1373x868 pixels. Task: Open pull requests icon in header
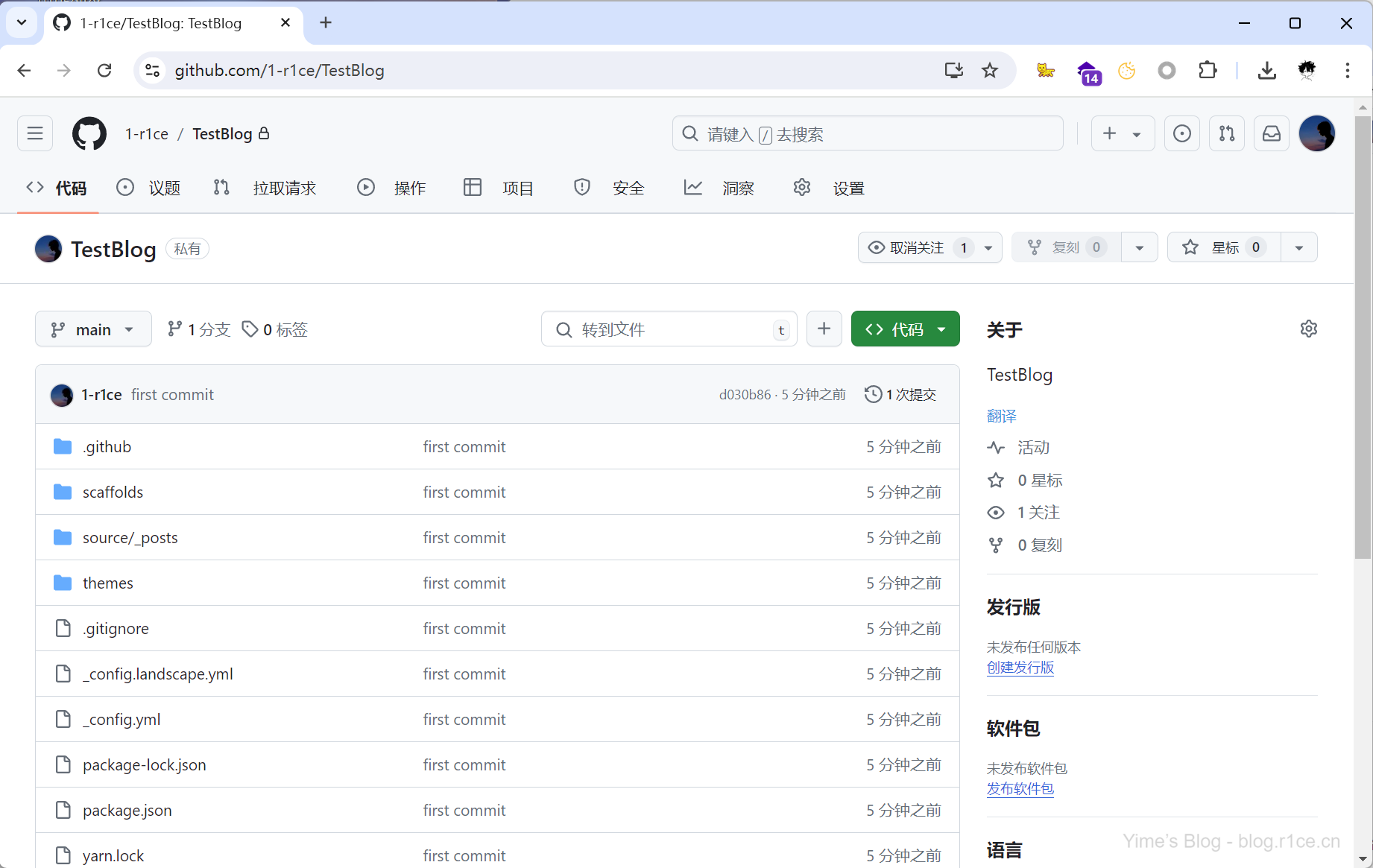pos(1226,134)
